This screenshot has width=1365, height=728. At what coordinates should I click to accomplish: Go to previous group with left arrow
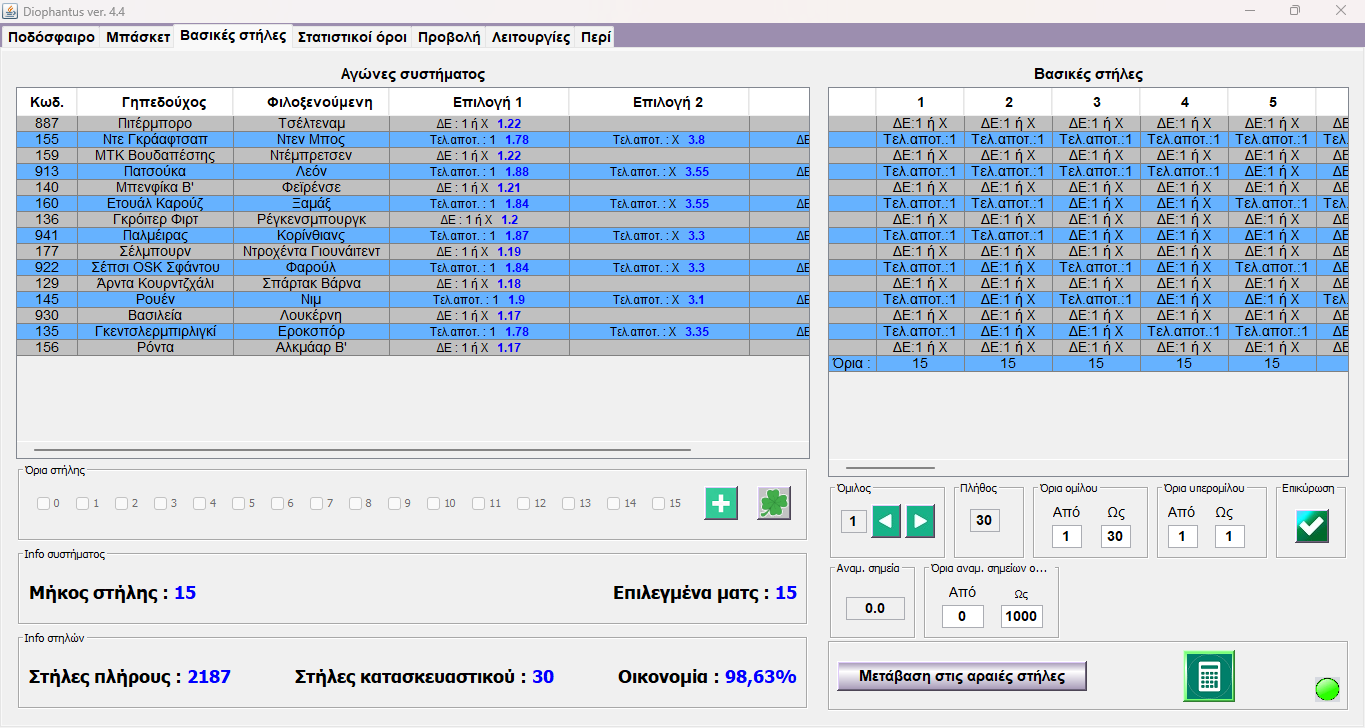click(x=886, y=521)
